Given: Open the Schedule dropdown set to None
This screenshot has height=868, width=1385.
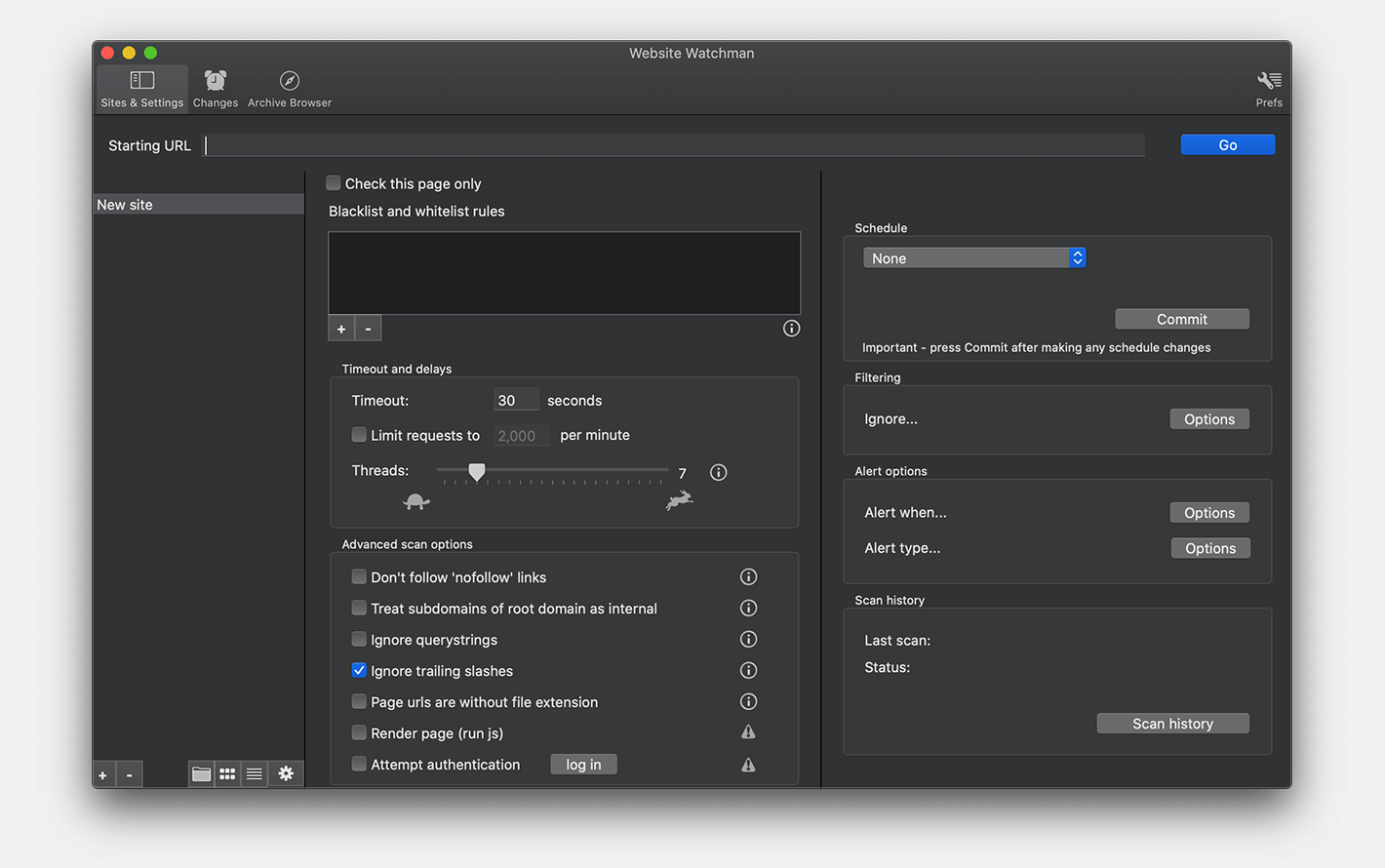Looking at the screenshot, I should tap(973, 257).
